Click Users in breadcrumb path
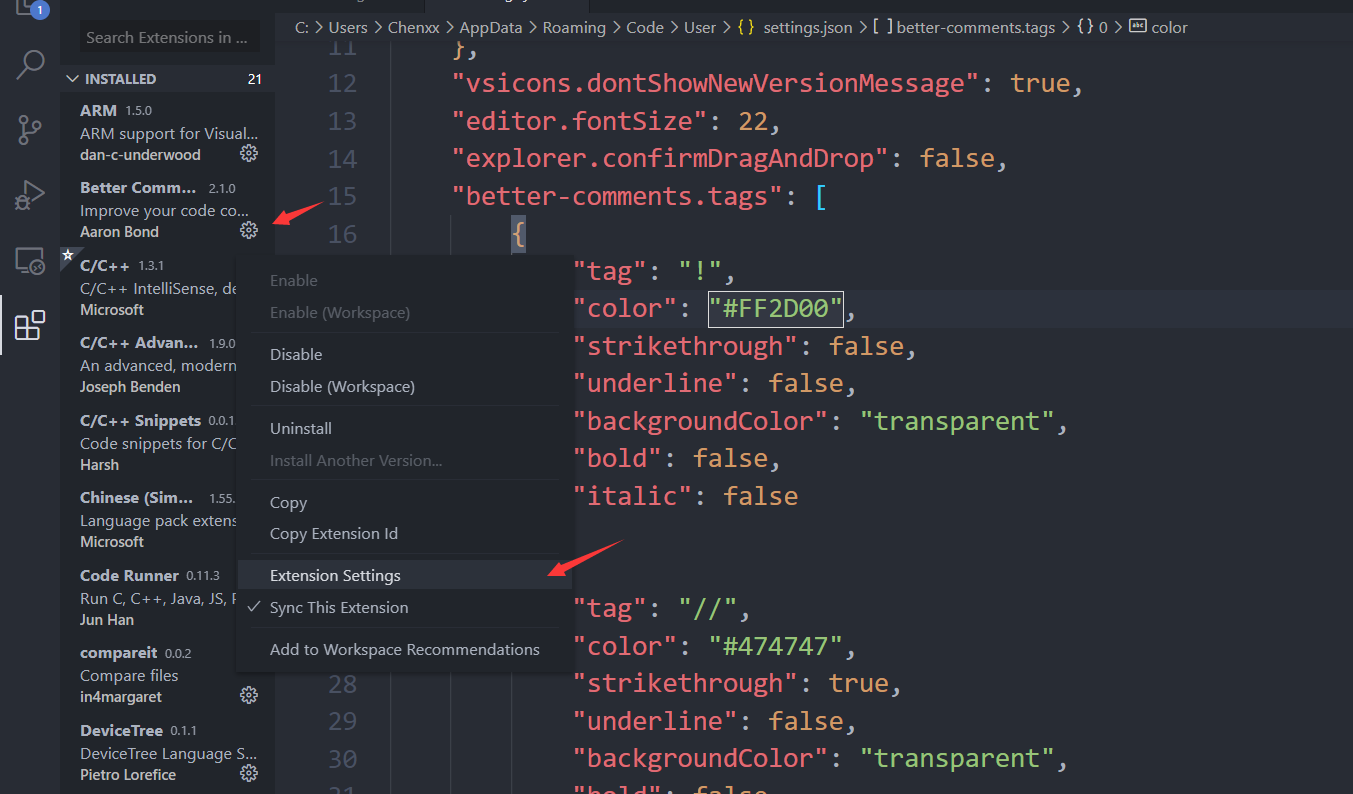 pyautogui.click(x=348, y=27)
